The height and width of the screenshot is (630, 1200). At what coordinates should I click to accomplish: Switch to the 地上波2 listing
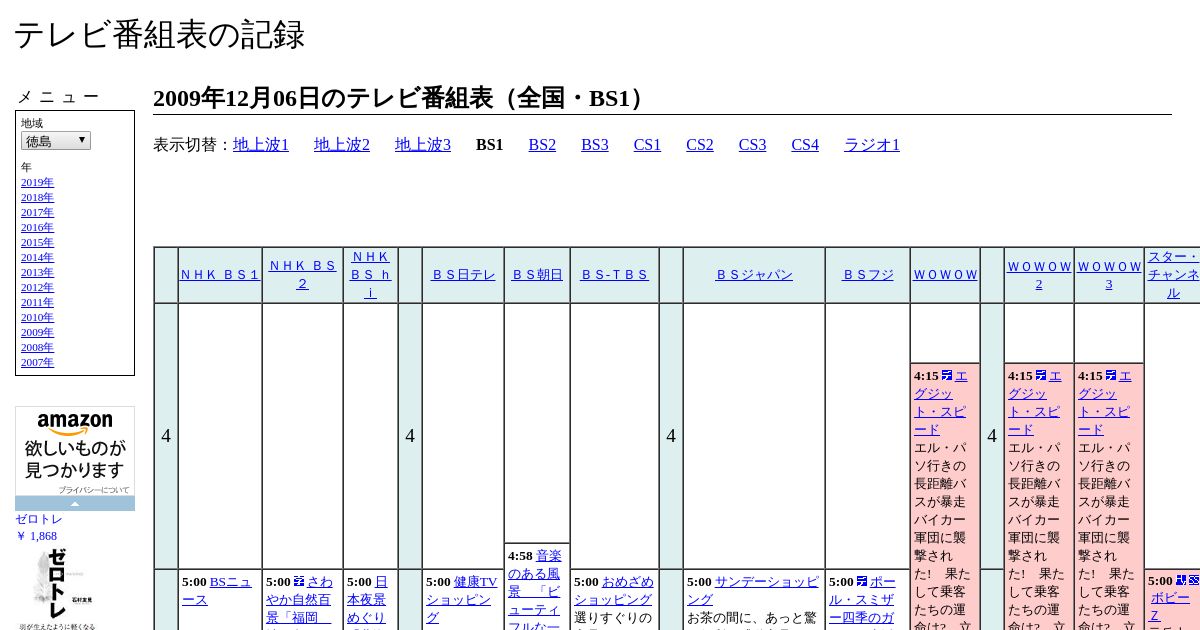coord(342,145)
